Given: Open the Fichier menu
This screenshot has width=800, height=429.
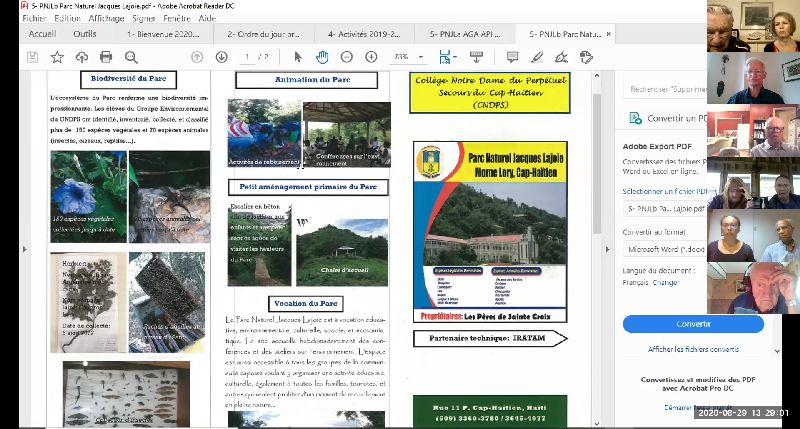Looking at the screenshot, I should (34, 18).
